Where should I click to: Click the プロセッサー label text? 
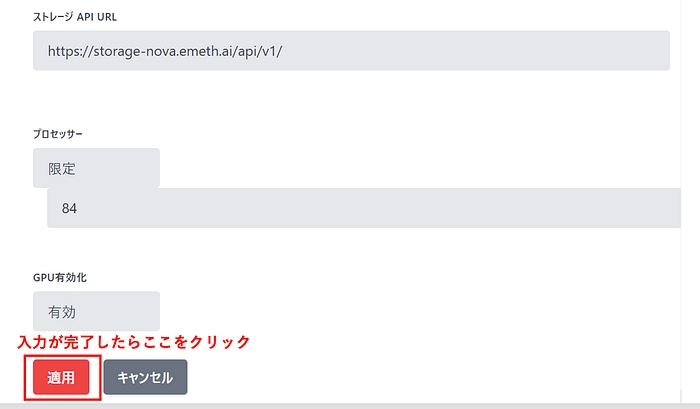[x=63, y=134]
